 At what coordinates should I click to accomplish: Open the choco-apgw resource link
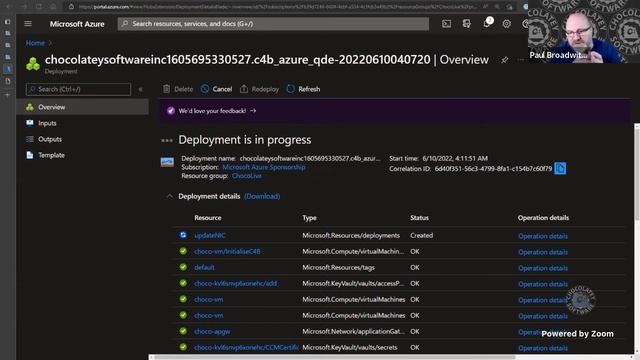click(212, 331)
